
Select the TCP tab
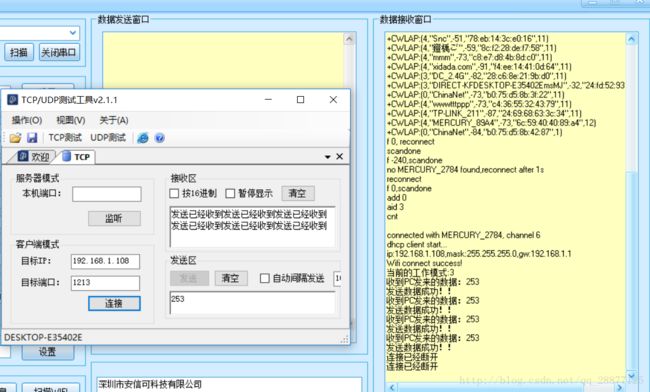pyautogui.click(x=77, y=157)
